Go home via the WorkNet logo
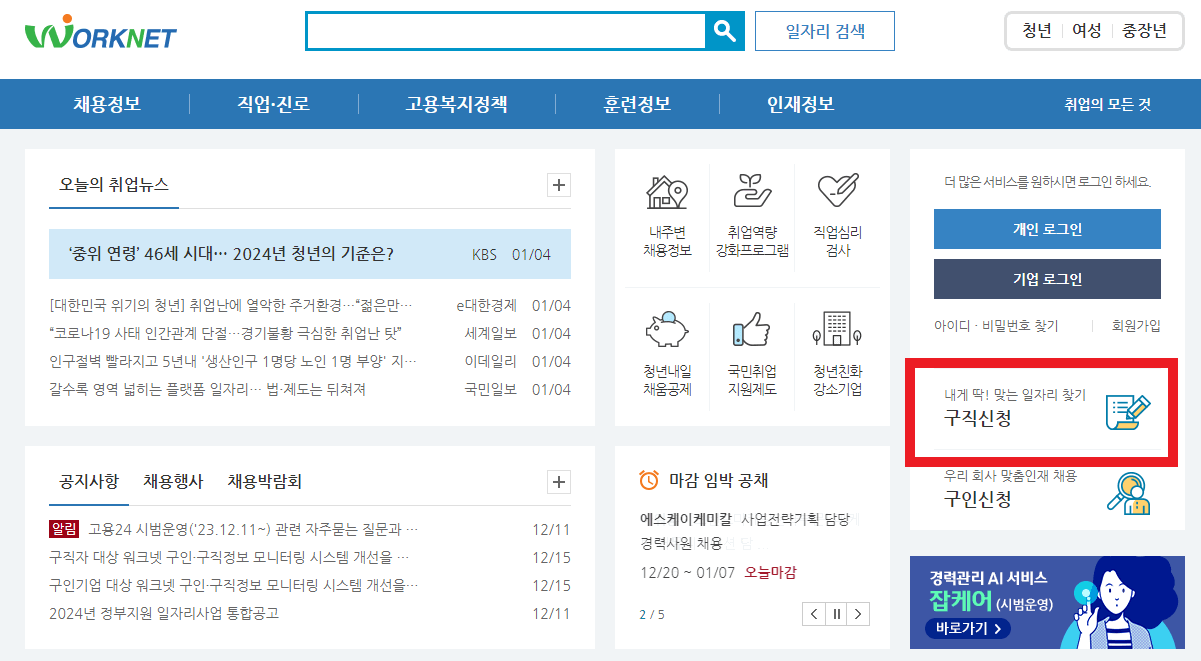The height and width of the screenshot is (661, 1201). point(100,33)
